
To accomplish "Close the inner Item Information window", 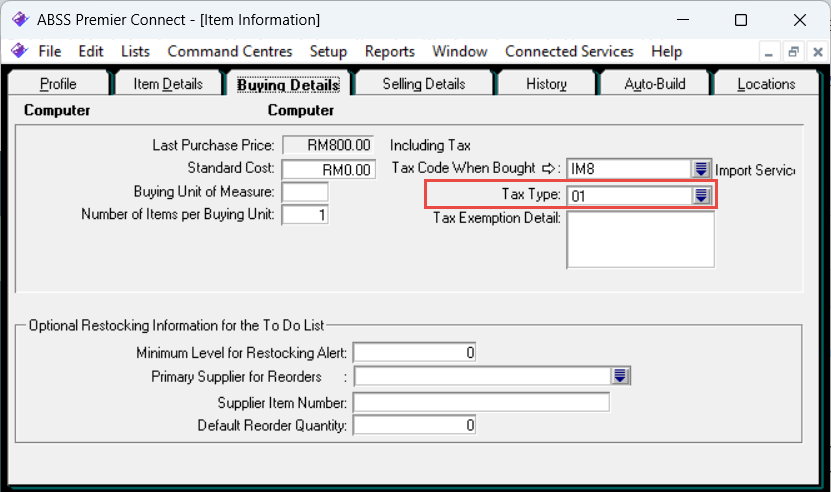I will pyautogui.click(x=815, y=52).
